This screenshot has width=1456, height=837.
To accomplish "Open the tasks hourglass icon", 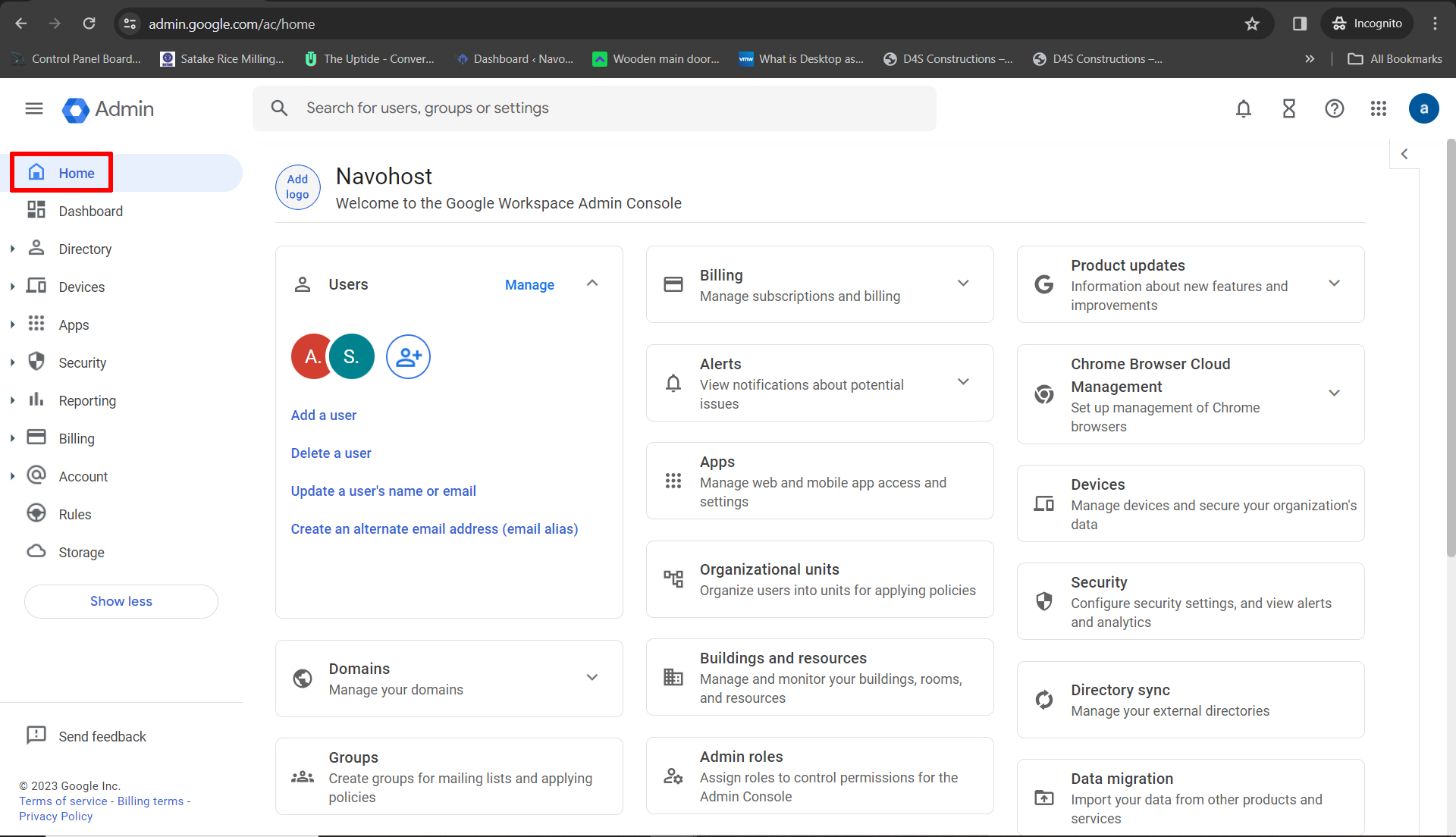I will [1289, 108].
